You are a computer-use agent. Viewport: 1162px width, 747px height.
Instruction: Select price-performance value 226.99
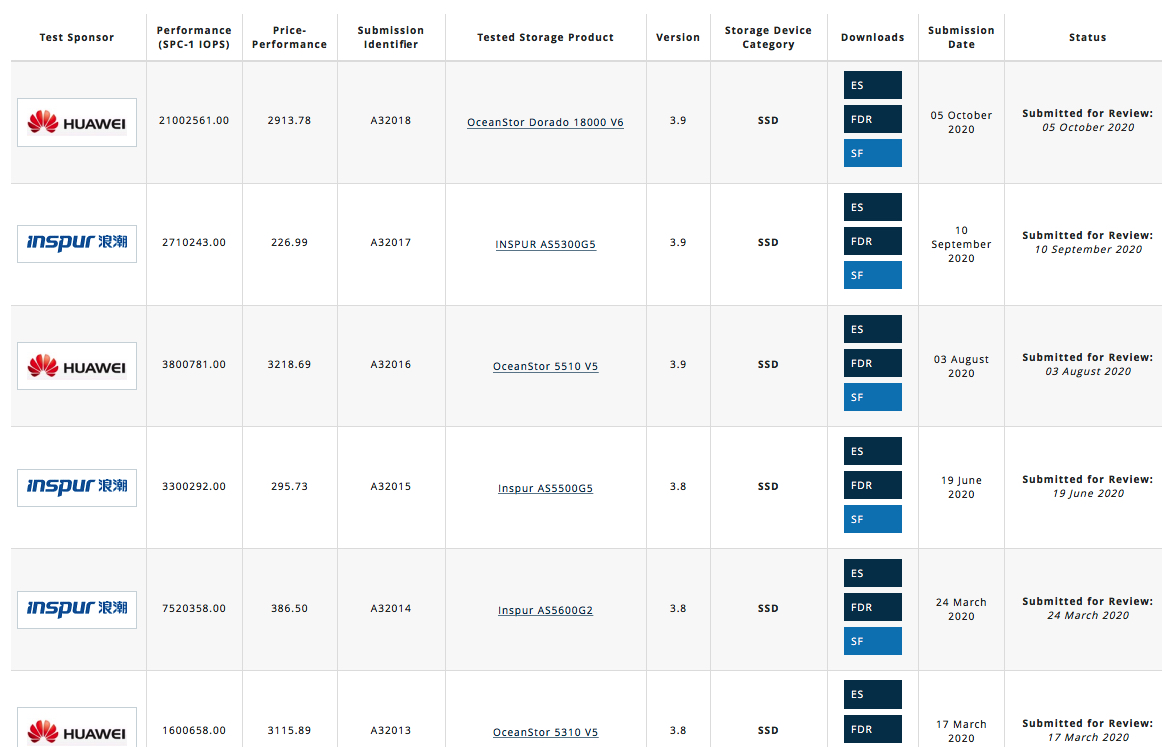(x=289, y=242)
